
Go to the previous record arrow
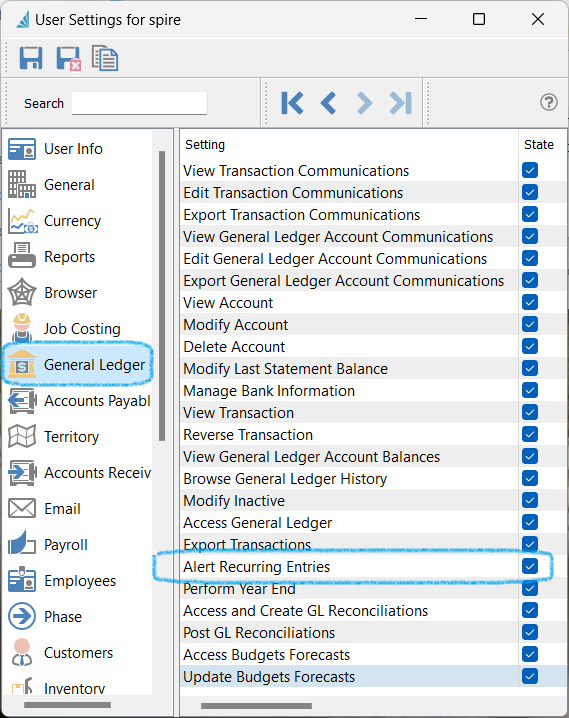point(329,103)
